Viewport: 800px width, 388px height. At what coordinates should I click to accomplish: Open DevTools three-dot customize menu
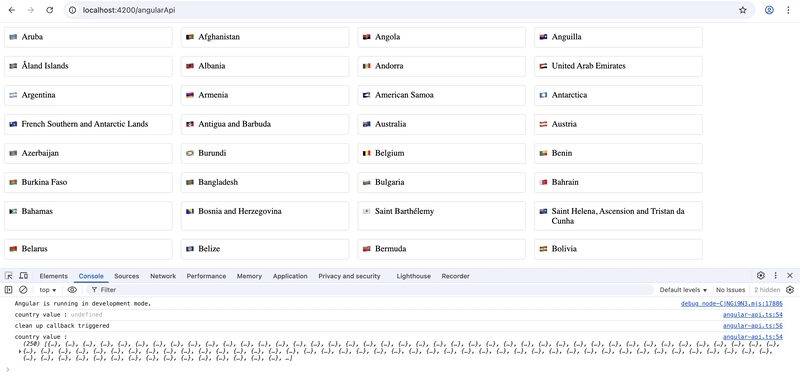(x=776, y=276)
